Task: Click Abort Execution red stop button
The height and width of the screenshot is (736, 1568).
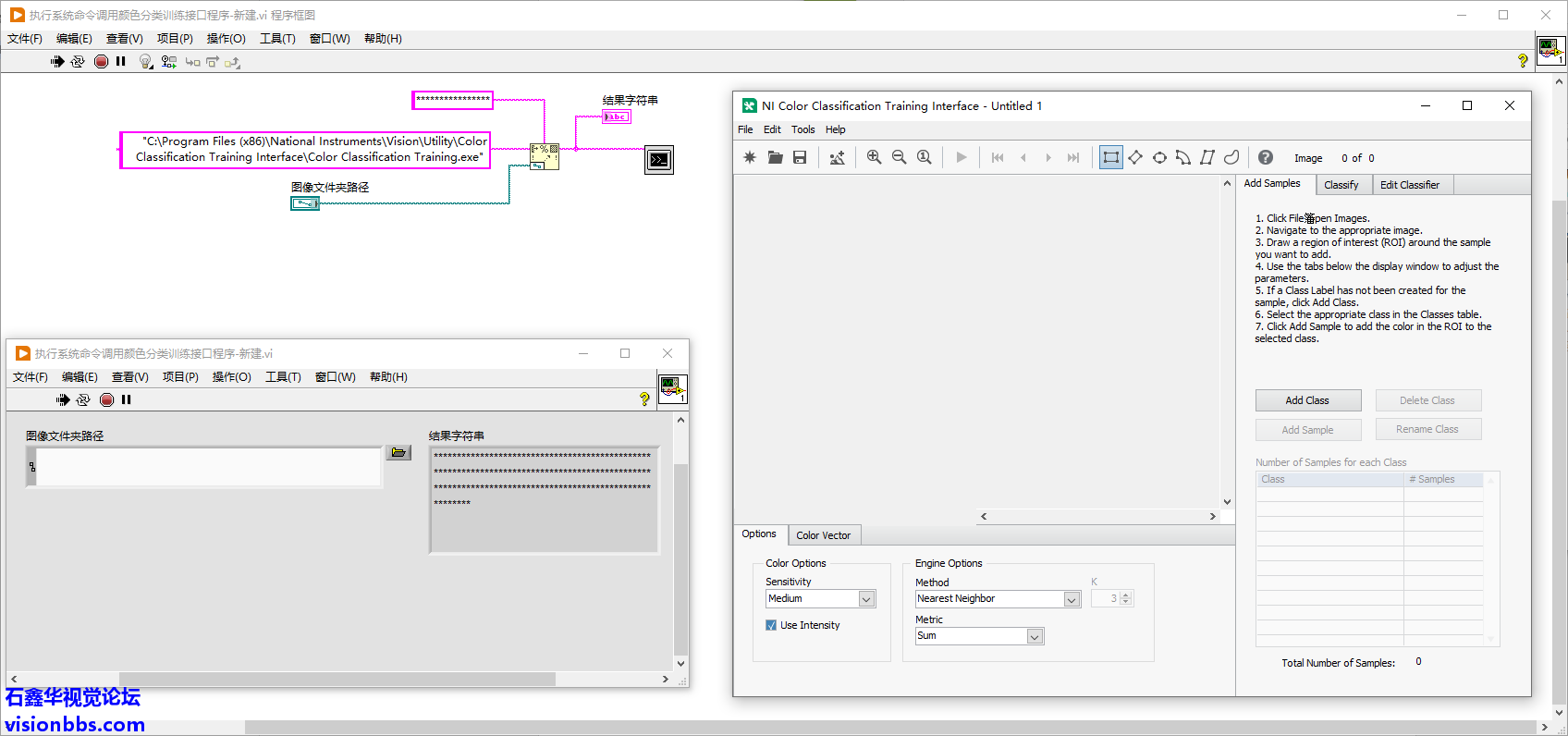Action: click(101, 61)
